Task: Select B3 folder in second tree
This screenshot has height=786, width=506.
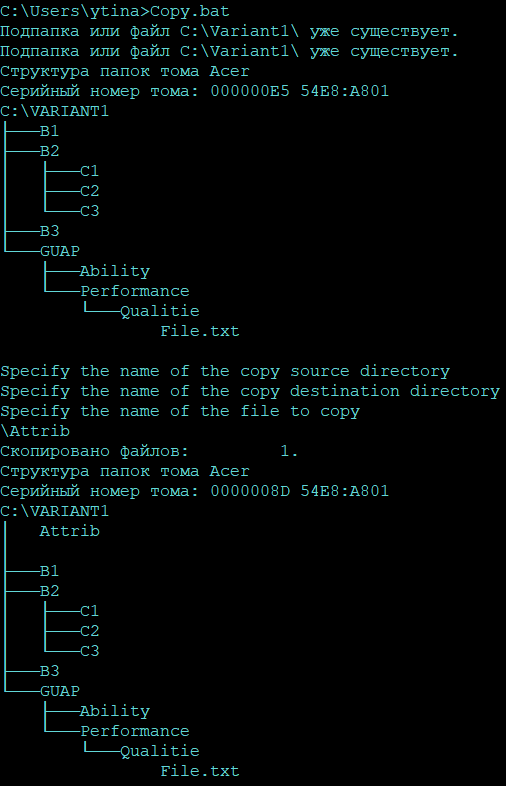Action: pos(50,671)
